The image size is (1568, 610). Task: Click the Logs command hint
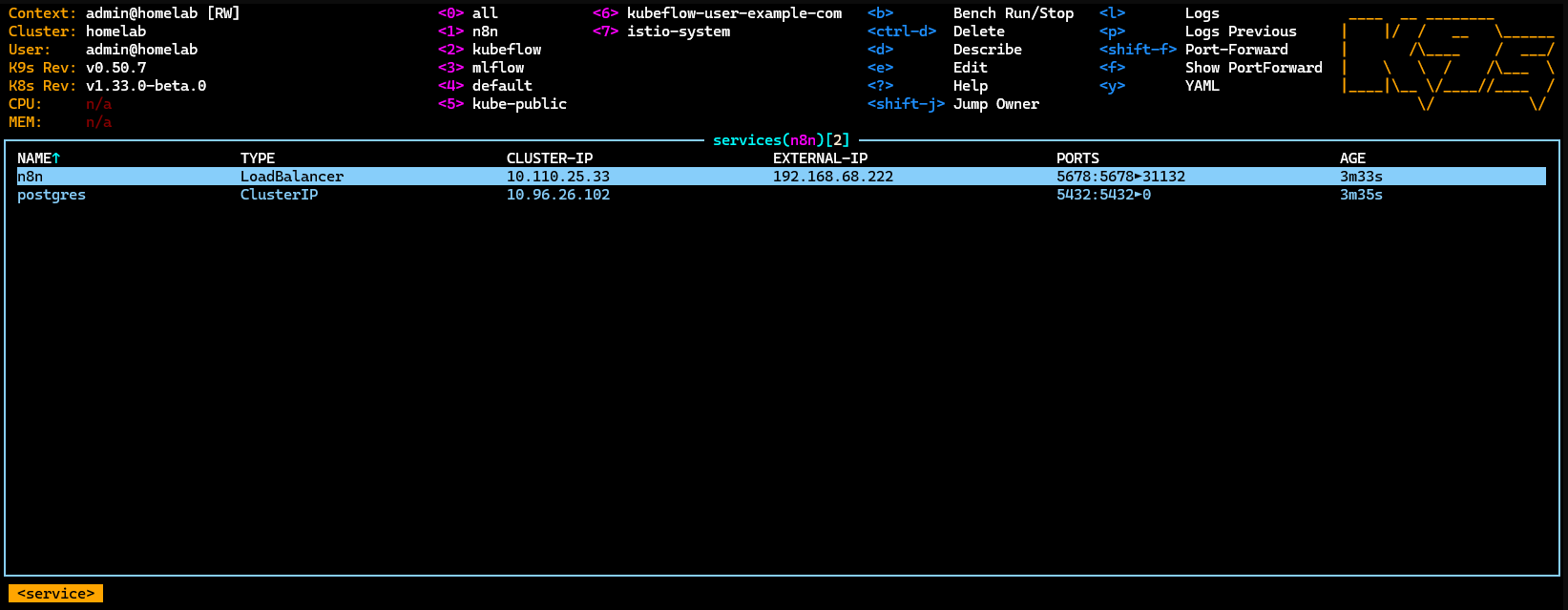pos(1202,13)
